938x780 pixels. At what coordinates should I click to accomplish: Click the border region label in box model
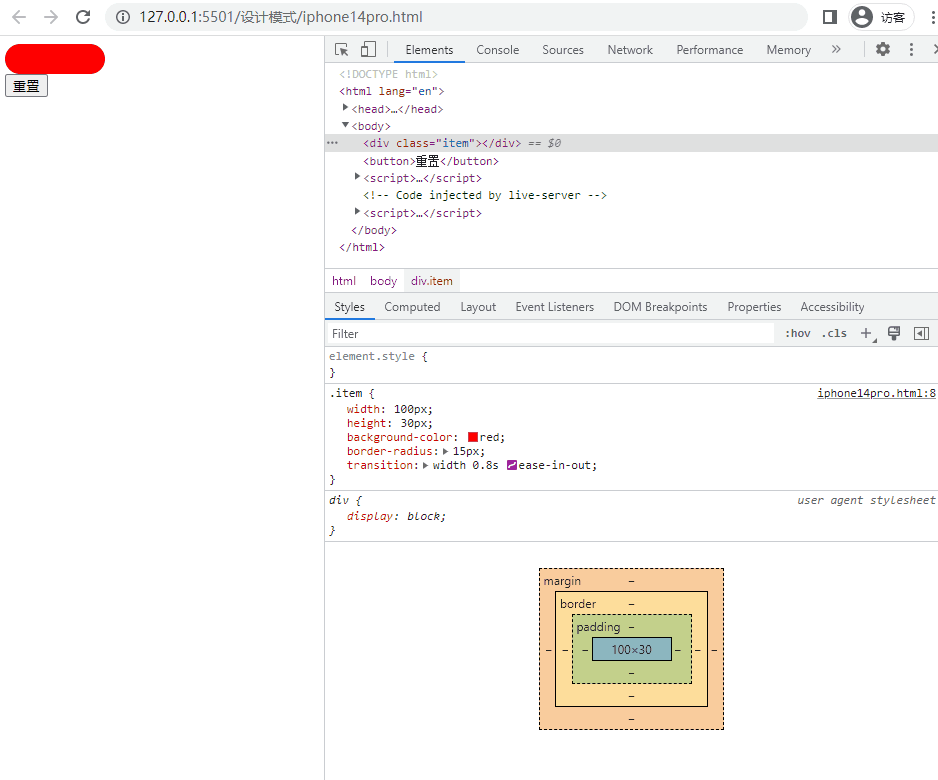pos(578,604)
